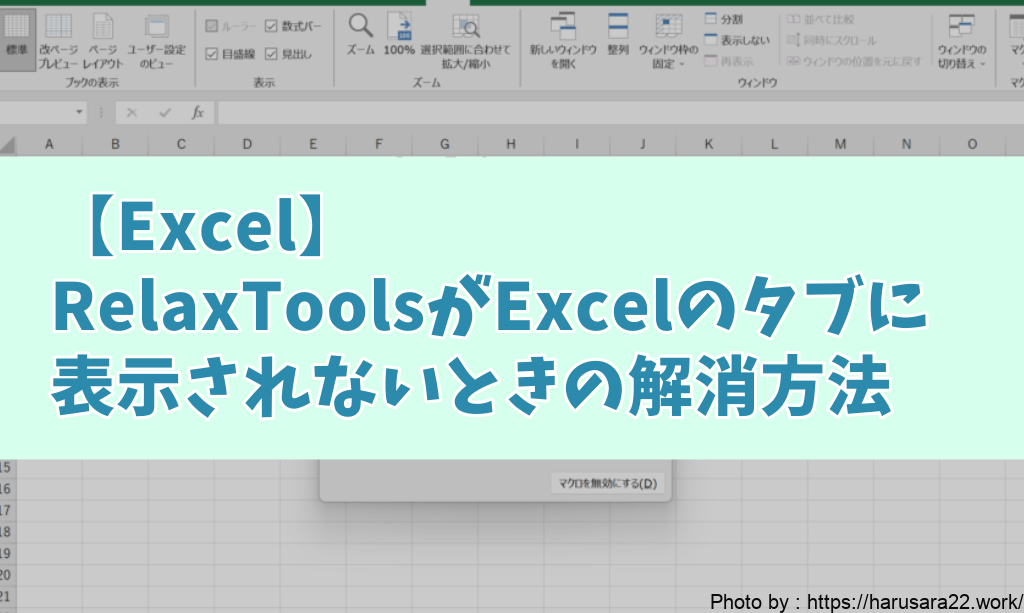The height and width of the screenshot is (613, 1024).
Task: Click inside the formula bar input
Action: tap(600, 113)
